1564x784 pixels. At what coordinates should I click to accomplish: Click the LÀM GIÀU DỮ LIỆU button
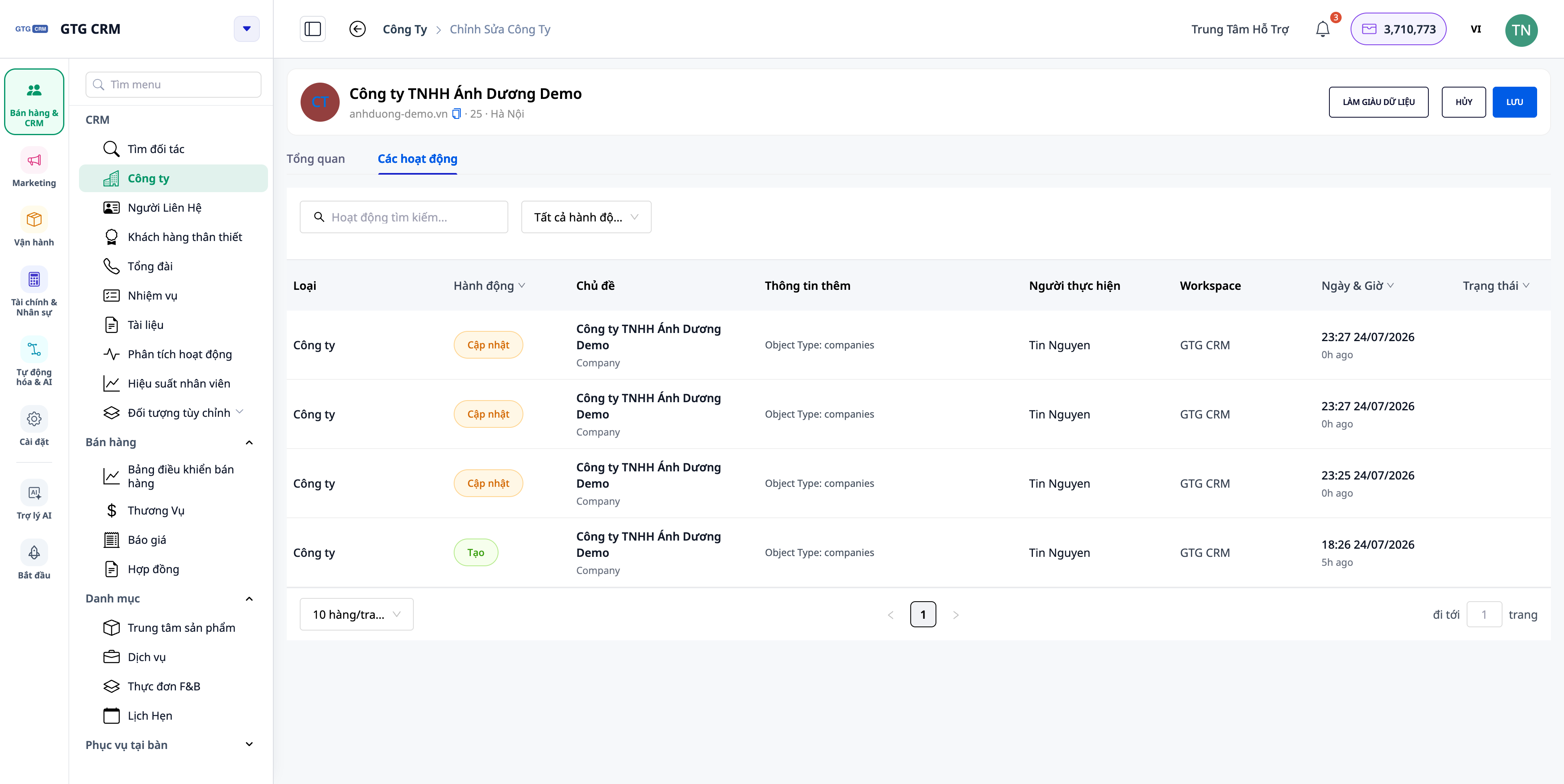1378,102
